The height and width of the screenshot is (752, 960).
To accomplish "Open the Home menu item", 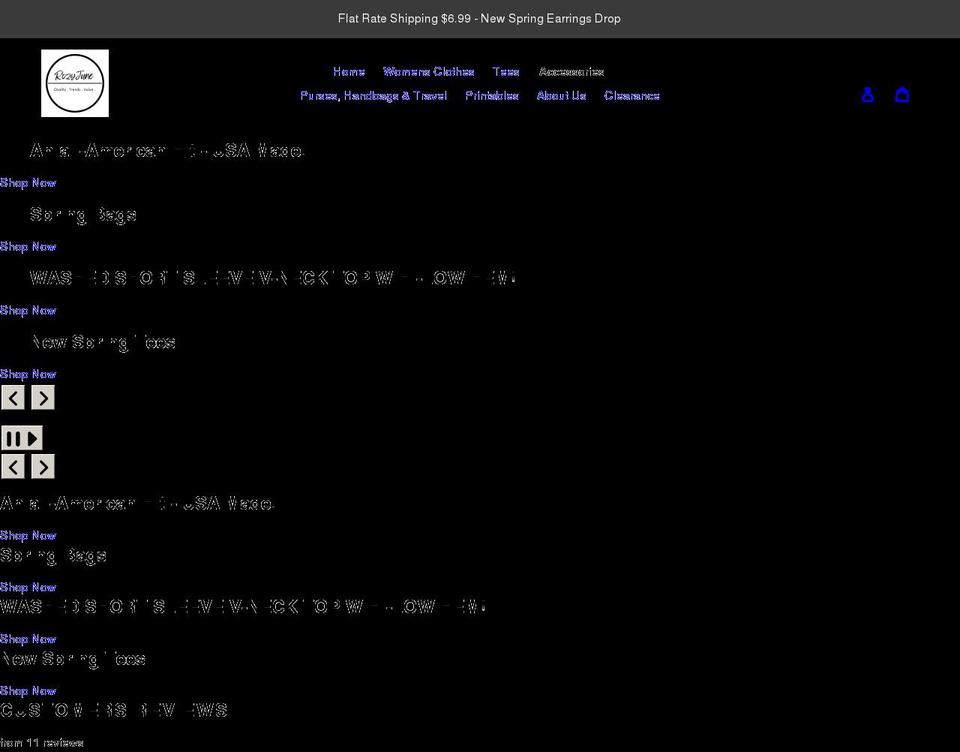I will pos(348,71).
